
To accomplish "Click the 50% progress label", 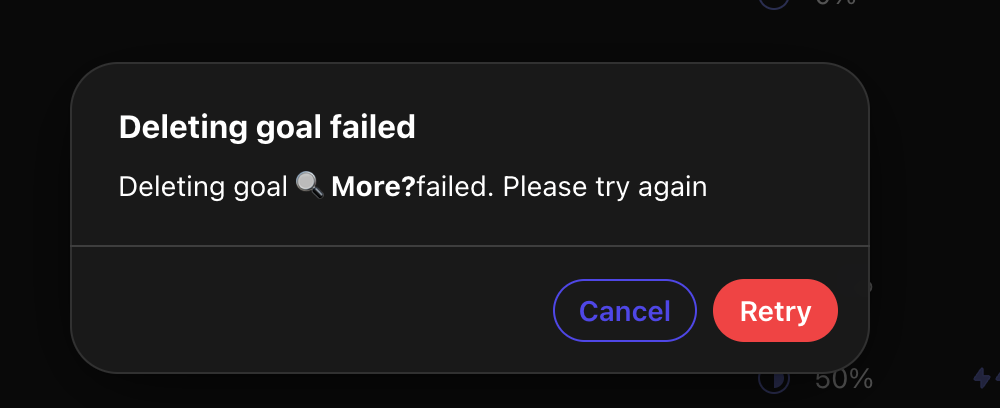I will [x=844, y=380].
